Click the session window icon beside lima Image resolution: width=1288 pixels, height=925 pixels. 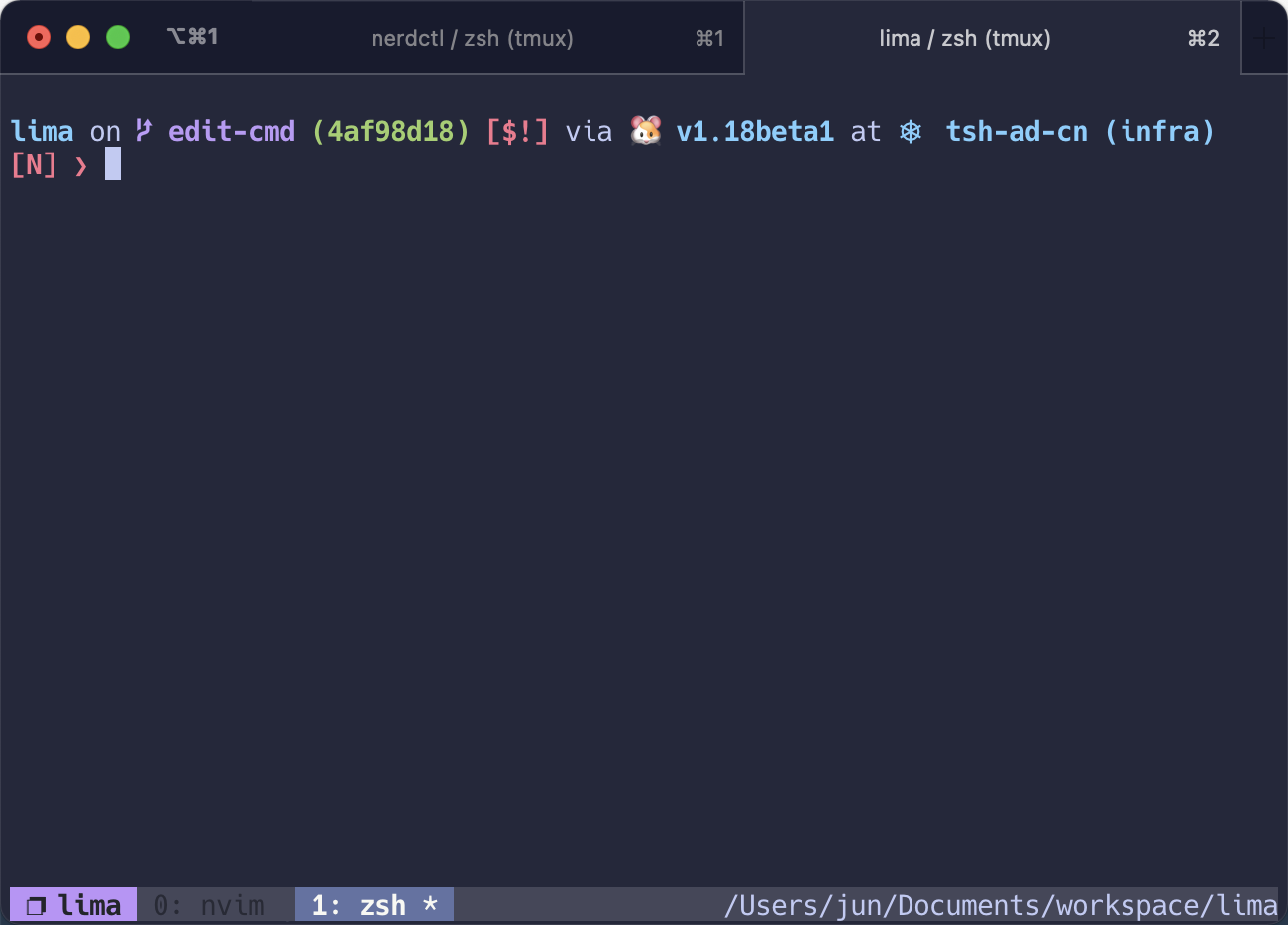click(36, 906)
